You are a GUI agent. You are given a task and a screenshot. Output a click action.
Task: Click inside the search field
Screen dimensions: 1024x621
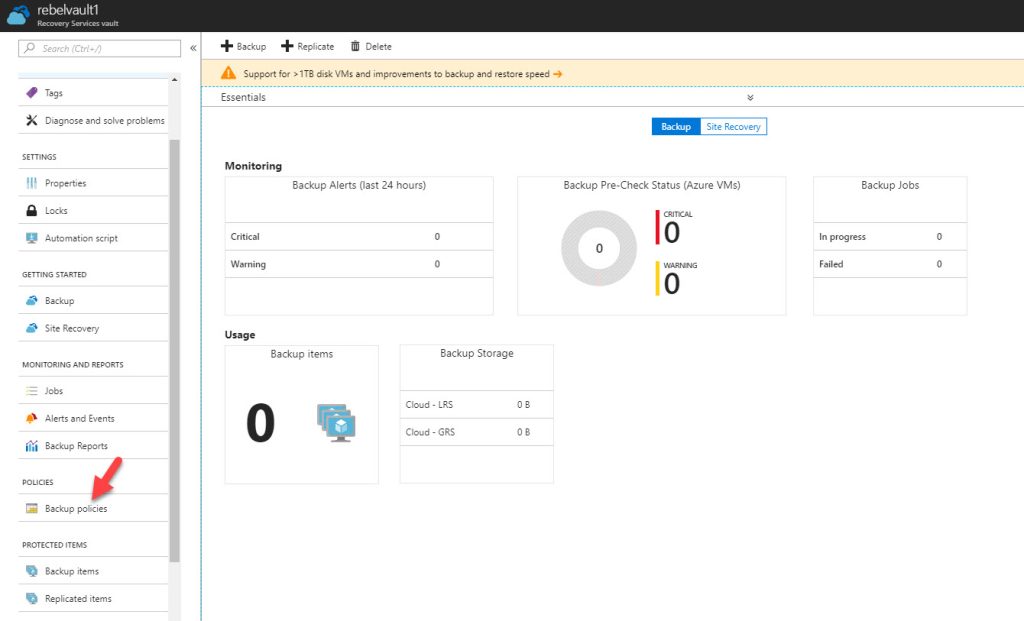[100, 48]
